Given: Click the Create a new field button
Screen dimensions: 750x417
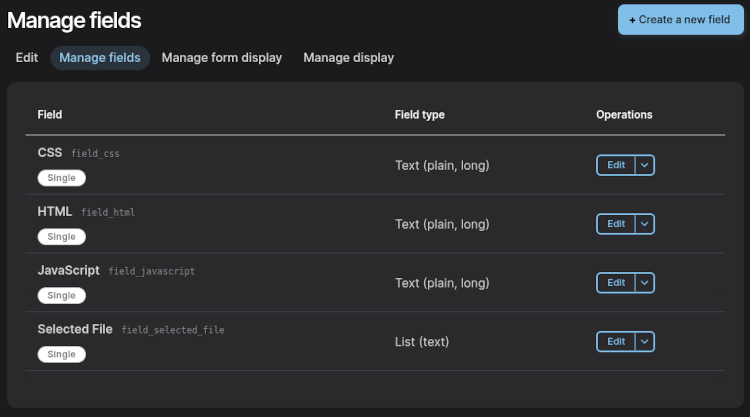Looking at the screenshot, I should pos(680,19).
